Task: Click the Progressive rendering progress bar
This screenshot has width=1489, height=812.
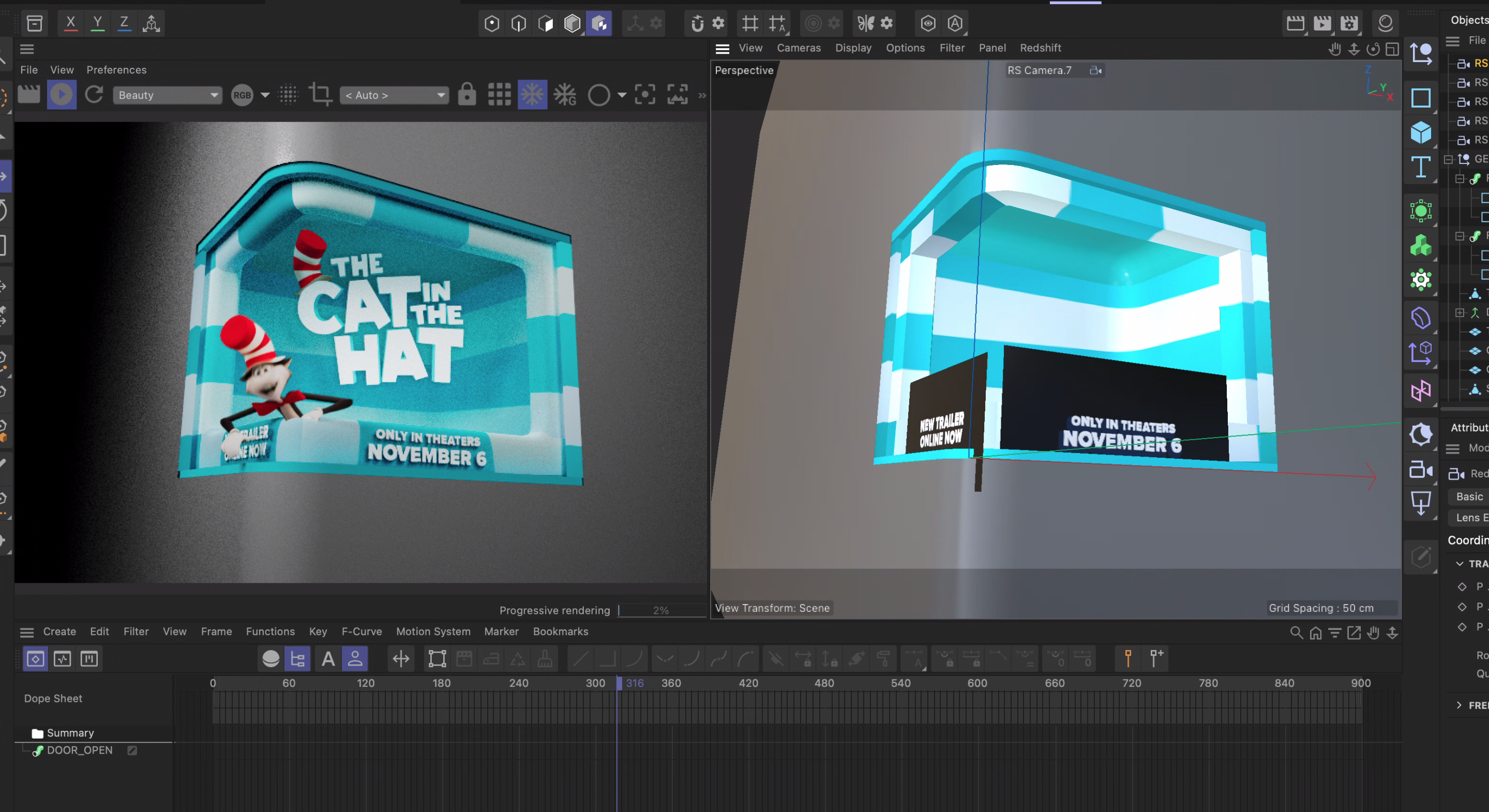Action: point(661,610)
